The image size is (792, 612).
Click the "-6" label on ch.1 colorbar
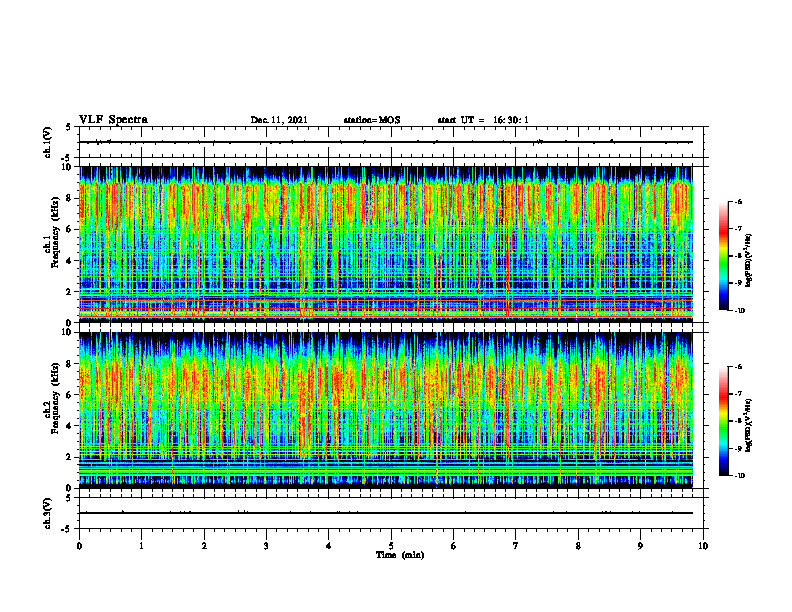(739, 201)
